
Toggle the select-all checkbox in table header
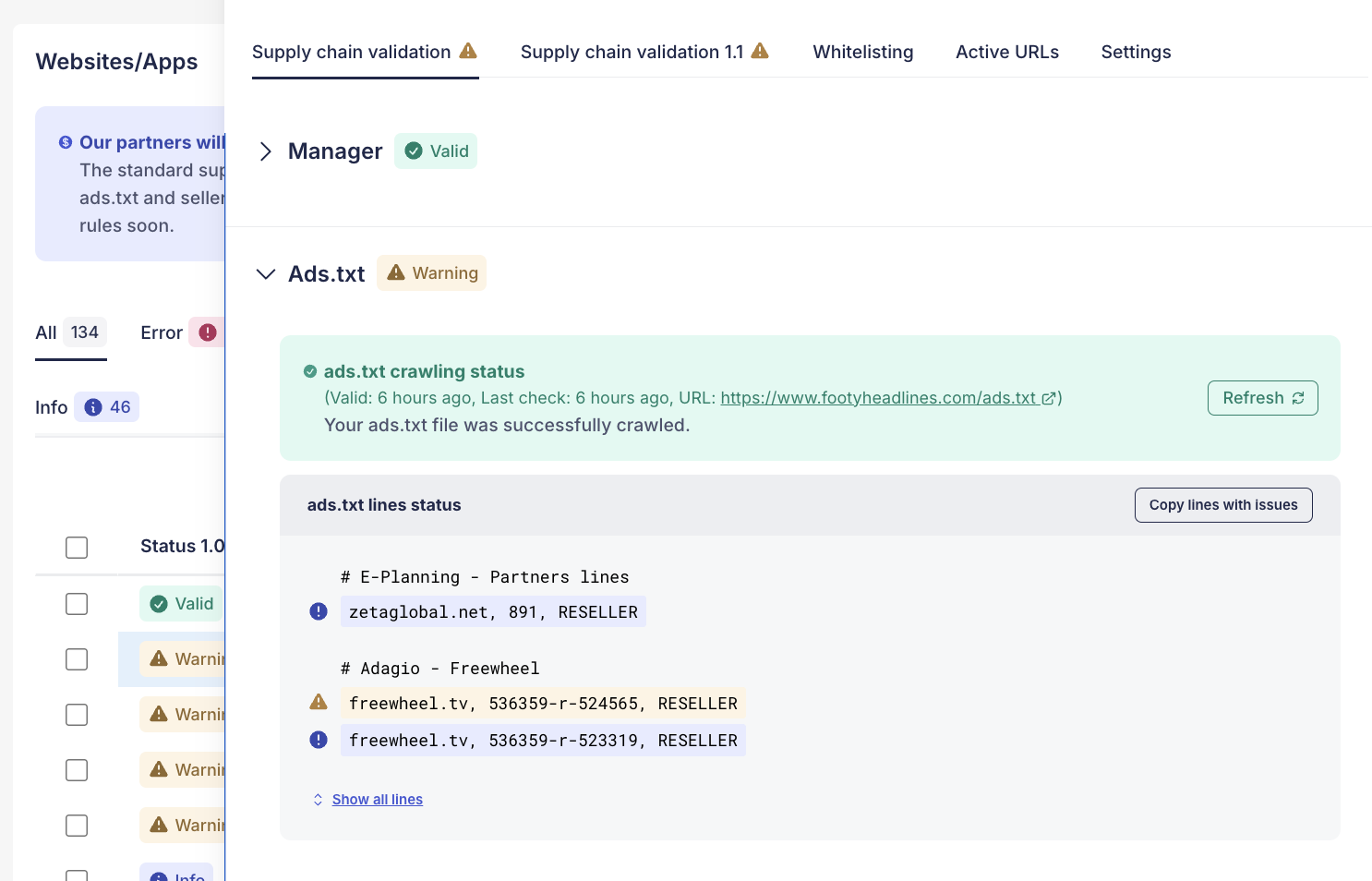point(77,548)
